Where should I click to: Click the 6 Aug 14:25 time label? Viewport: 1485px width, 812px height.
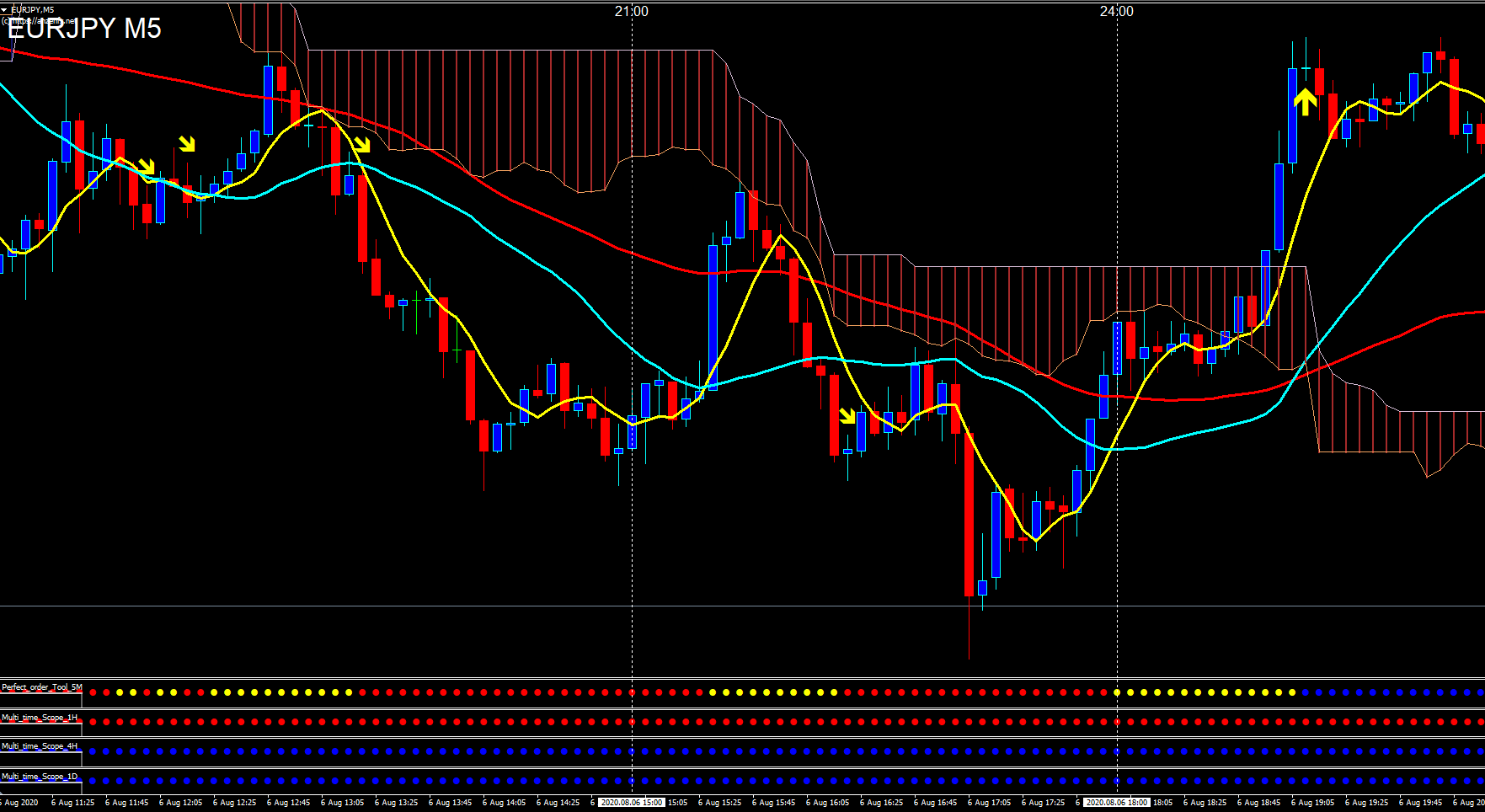pyautogui.click(x=558, y=803)
